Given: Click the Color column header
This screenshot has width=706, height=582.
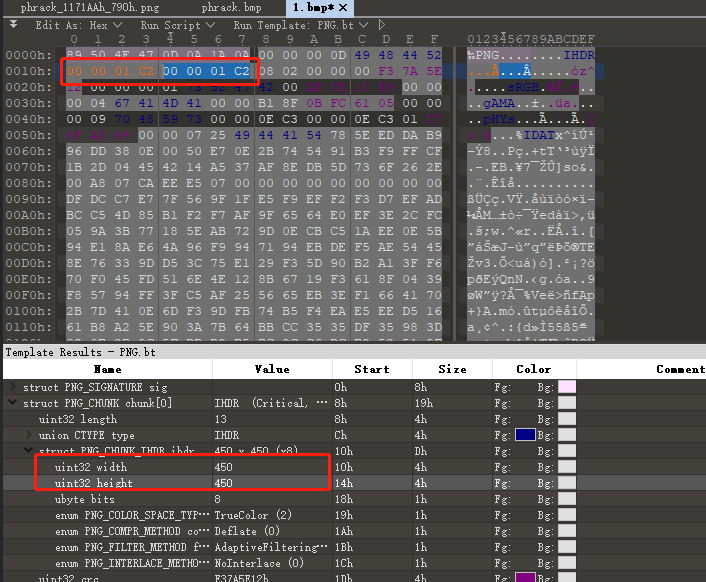Looking at the screenshot, I should [534, 369].
